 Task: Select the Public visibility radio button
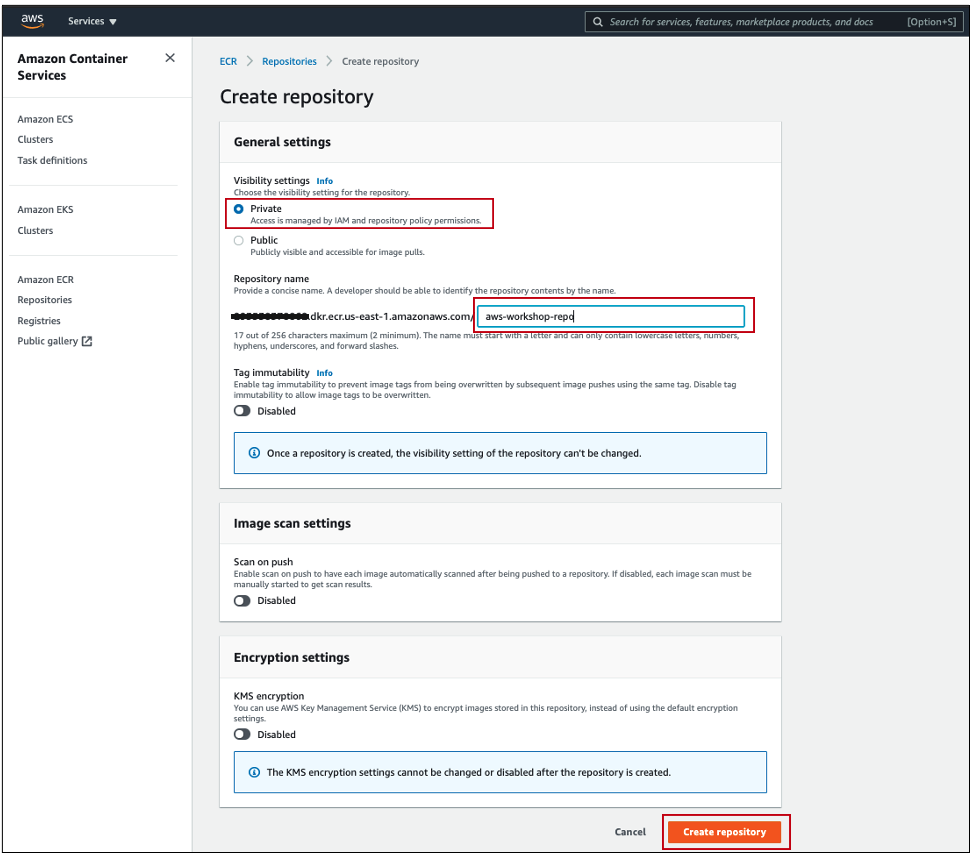239,241
